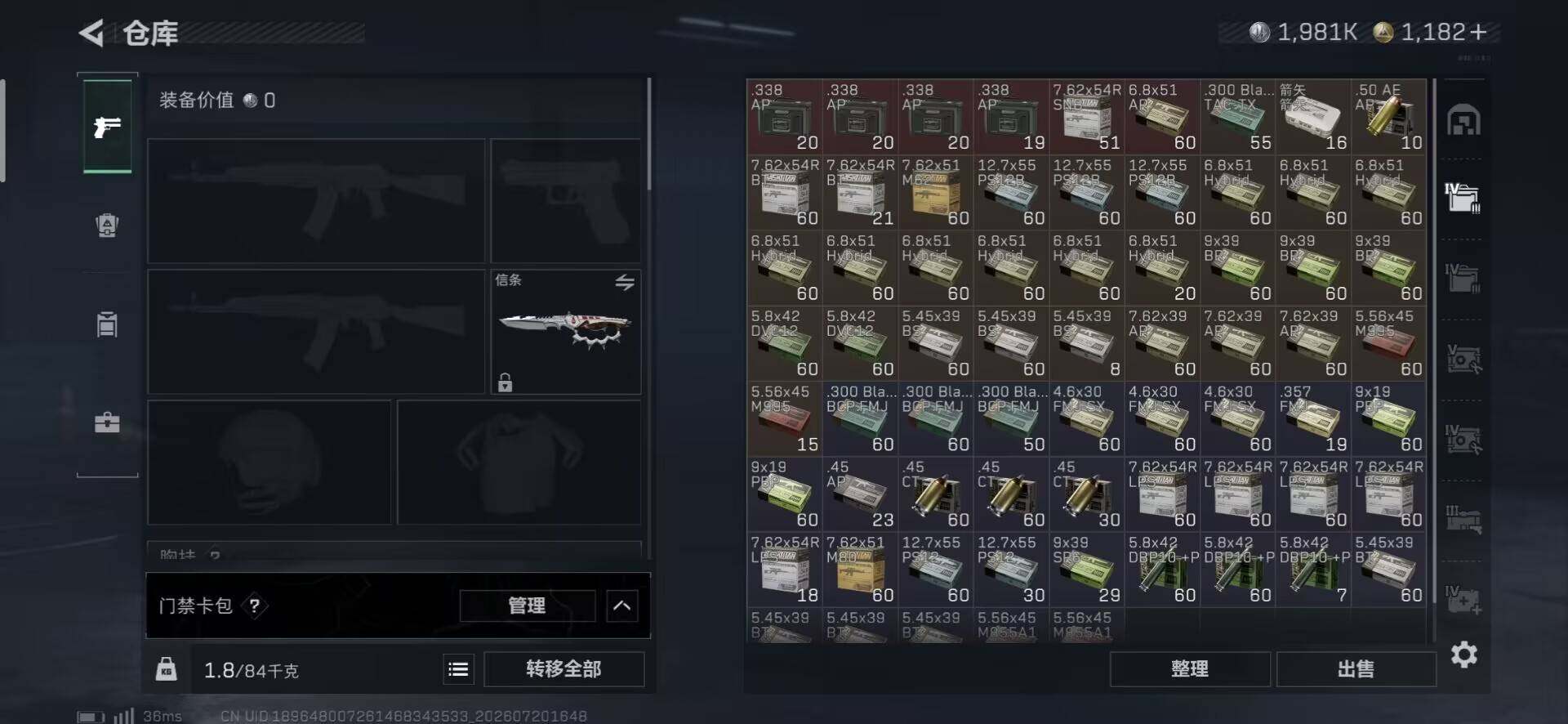Go back using the arrow beside 仓库

pos(91,33)
